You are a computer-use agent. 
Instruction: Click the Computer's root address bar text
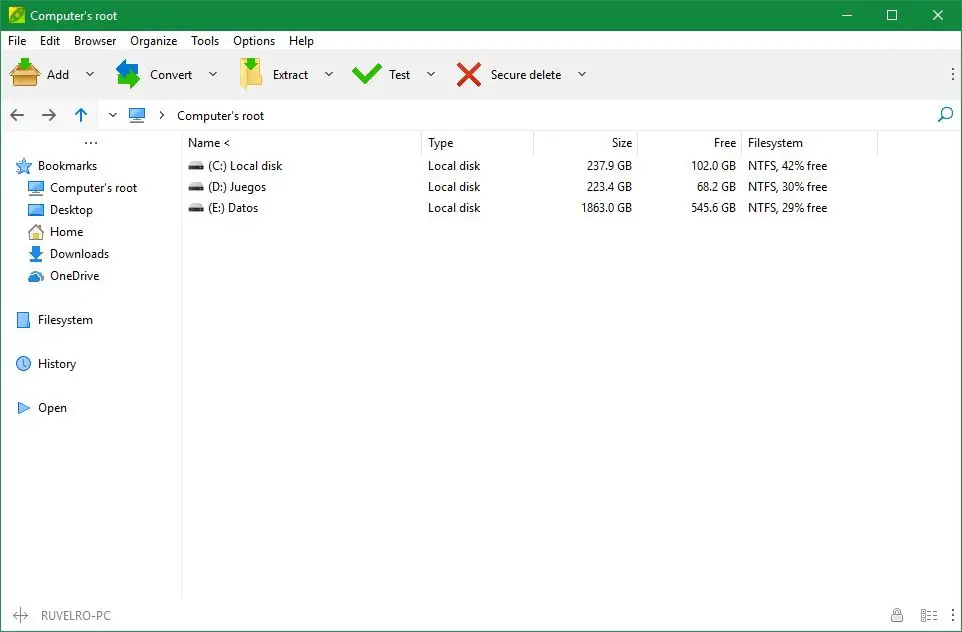[x=220, y=115]
